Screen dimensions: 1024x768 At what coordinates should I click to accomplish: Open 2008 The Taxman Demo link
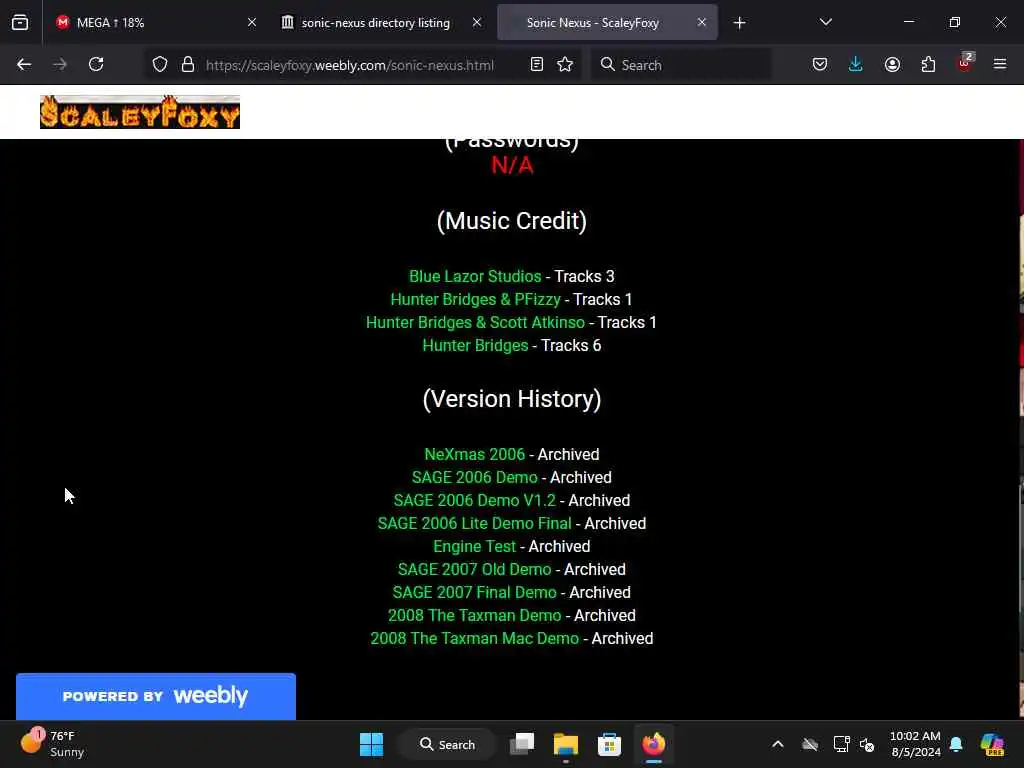(x=475, y=615)
